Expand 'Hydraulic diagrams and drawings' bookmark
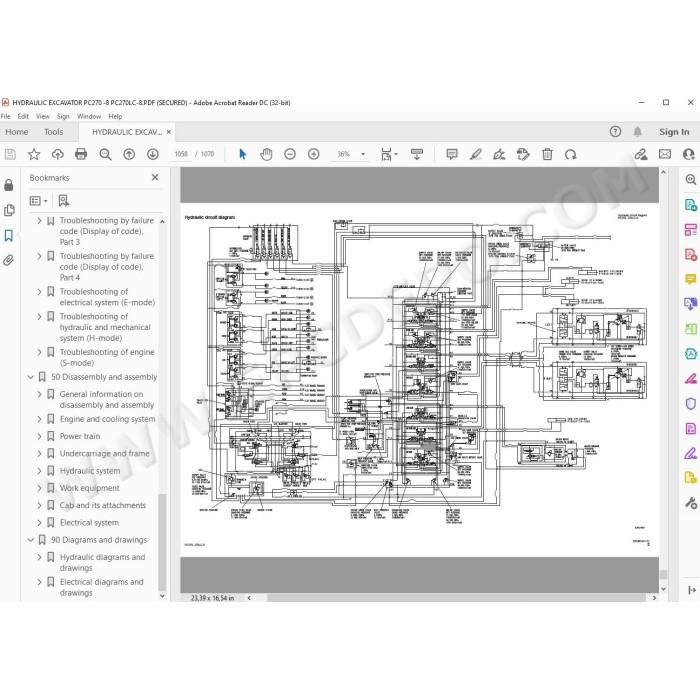Screen dimensions: 700x700 click(39, 558)
